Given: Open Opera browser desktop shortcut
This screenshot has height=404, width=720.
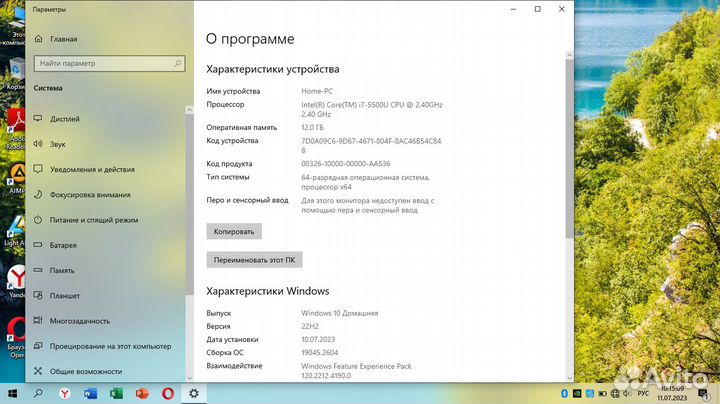Looking at the screenshot, I should [17, 337].
